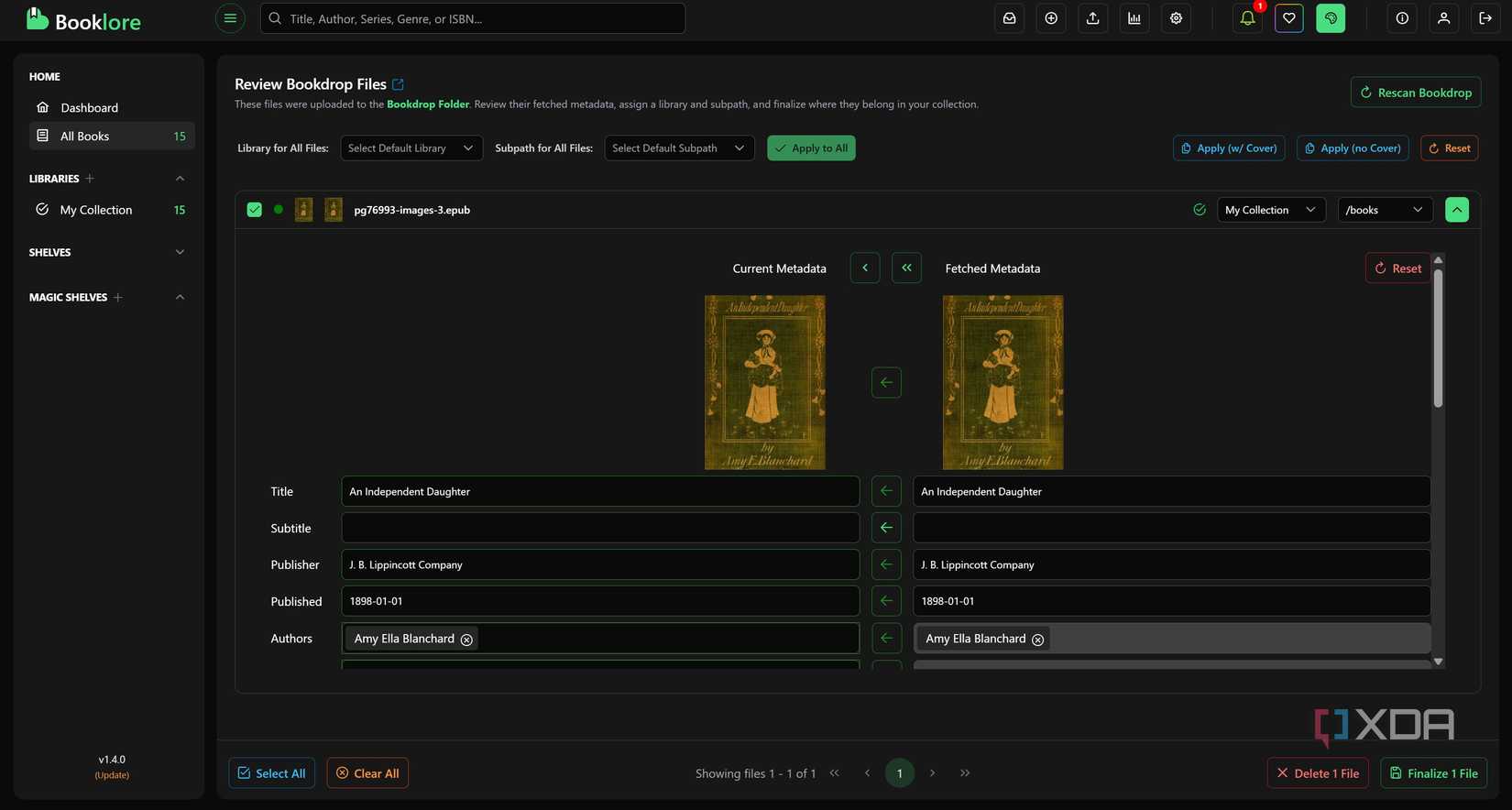The height and width of the screenshot is (810, 1512).
Task: Copy fetched Title to current metadata arrow
Action: [886, 491]
